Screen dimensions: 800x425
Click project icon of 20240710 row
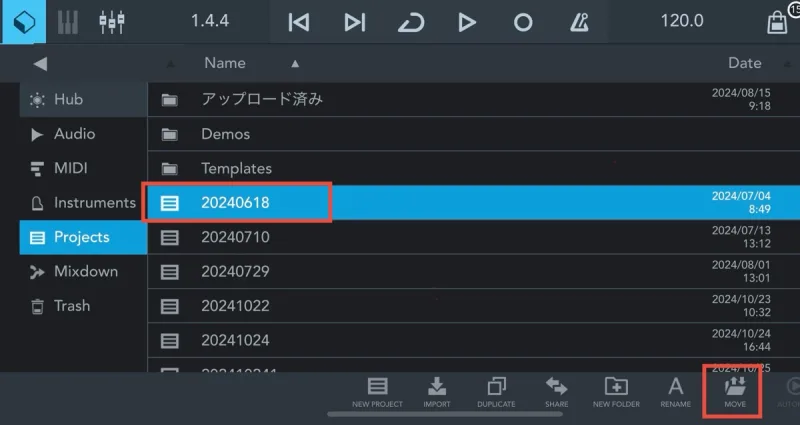click(169, 238)
